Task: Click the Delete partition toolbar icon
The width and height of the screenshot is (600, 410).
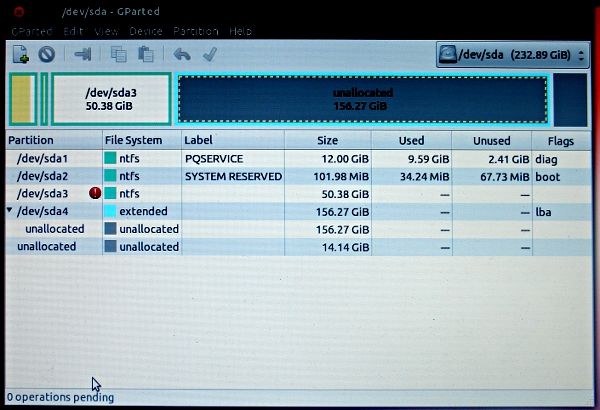Action: pyautogui.click(x=47, y=54)
